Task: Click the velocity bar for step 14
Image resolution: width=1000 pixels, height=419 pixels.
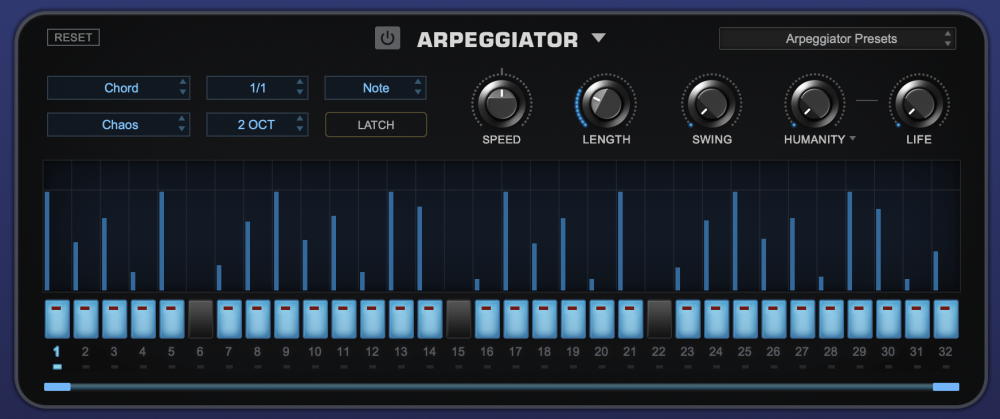Action: point(420,249)
